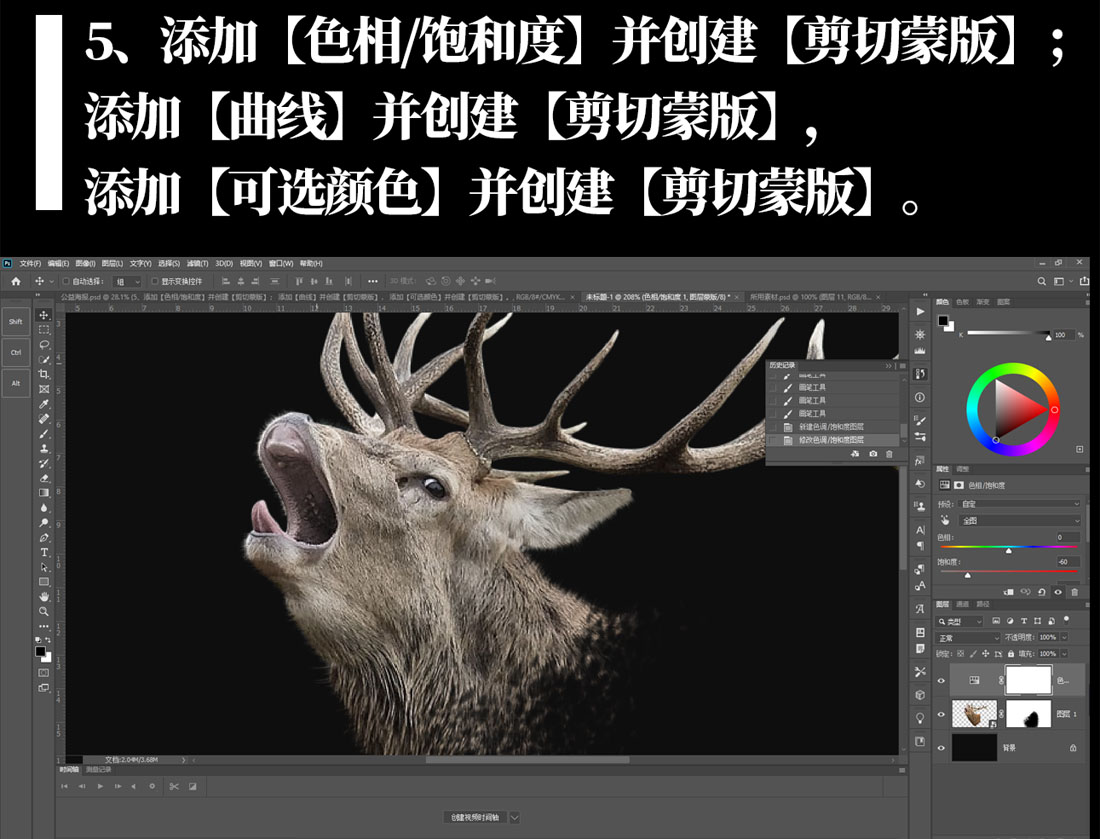Click the Ctrl modifier key button
This screenshot has width=1100, height=839.
pos(15,352)
